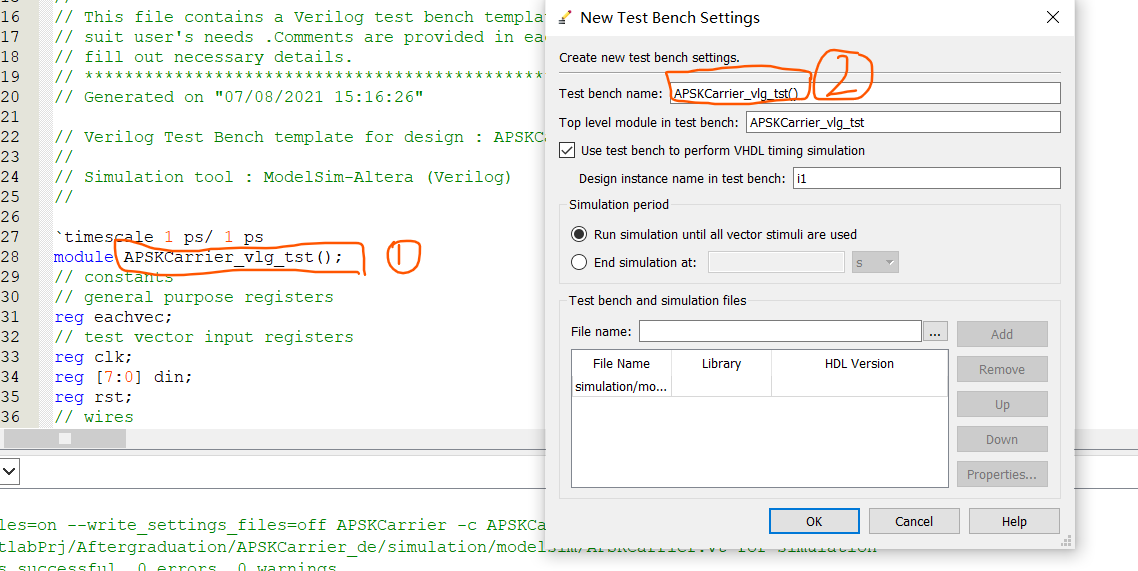Click the browse button beside File name
Screen dimensions: 1138x571
935,331
